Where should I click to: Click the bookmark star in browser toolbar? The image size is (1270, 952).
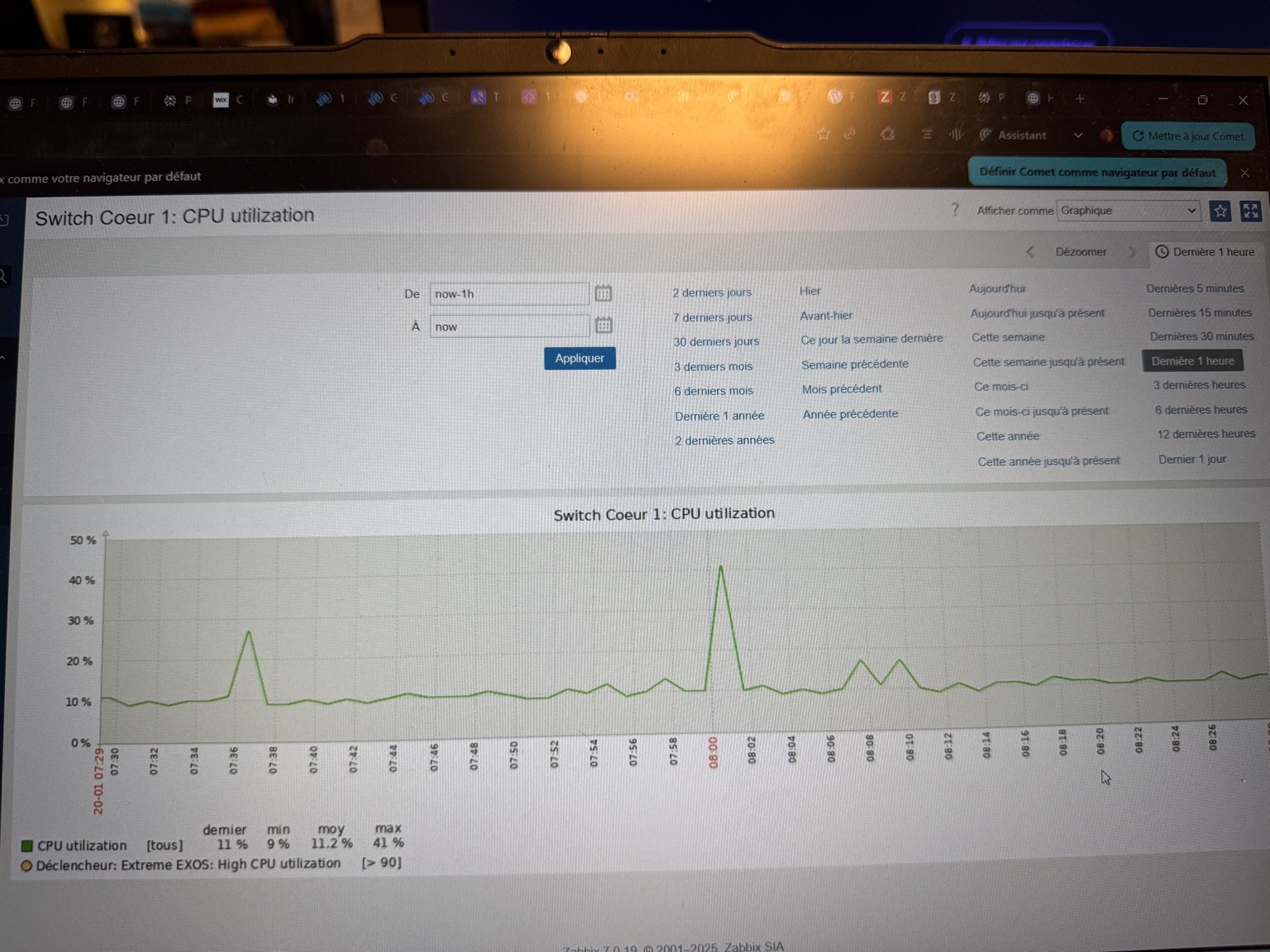[824, 134]
